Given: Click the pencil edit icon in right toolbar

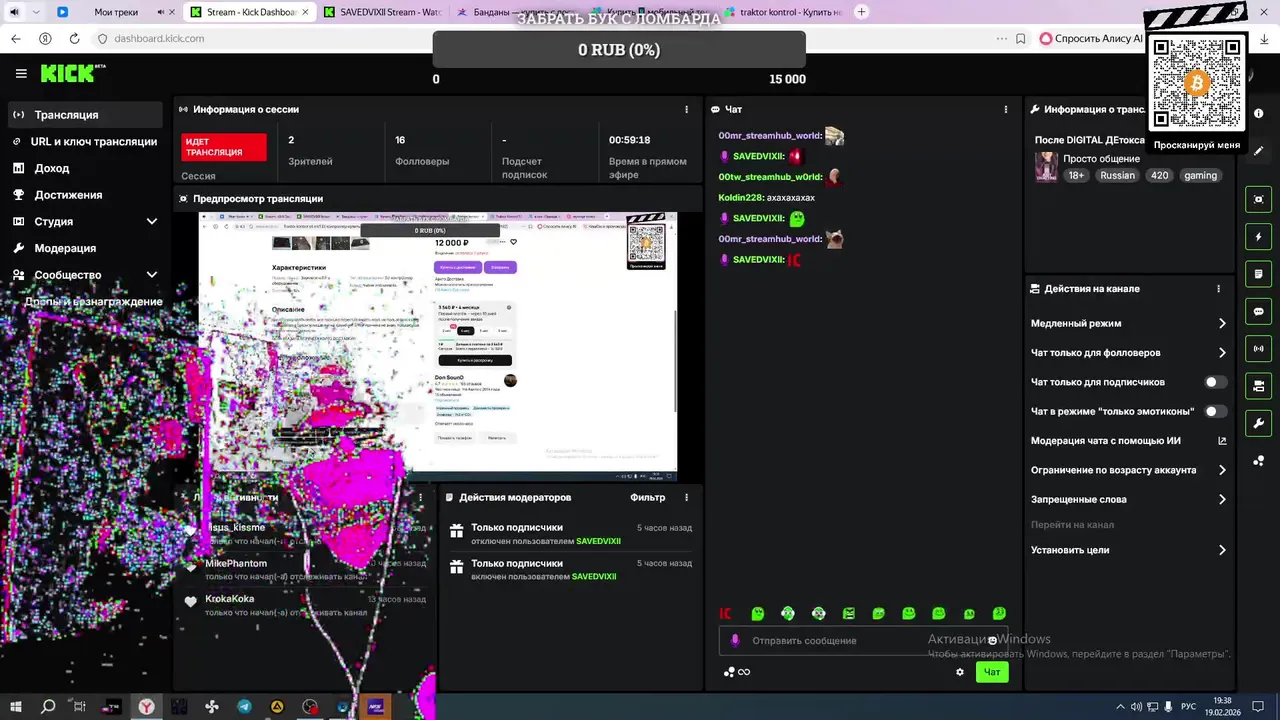Looking at the screenshot, I should [1258, 151].
